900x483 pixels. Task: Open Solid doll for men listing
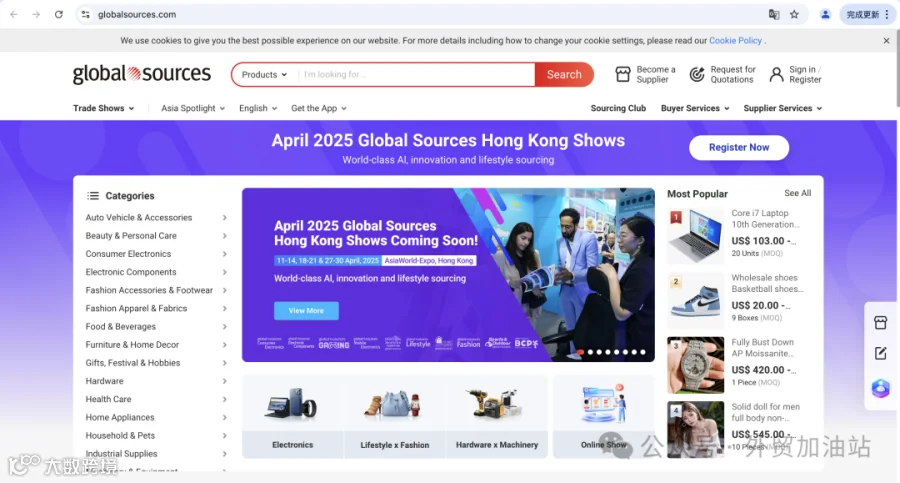tap(765, 412)
